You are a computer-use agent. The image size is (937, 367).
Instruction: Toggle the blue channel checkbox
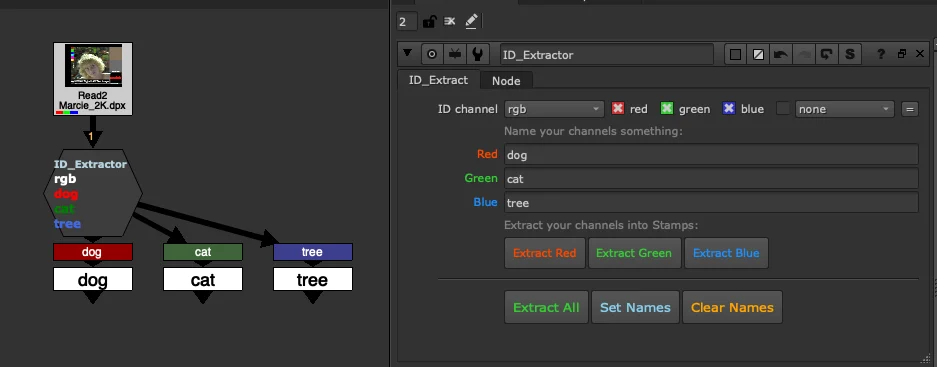pos(728,108)
